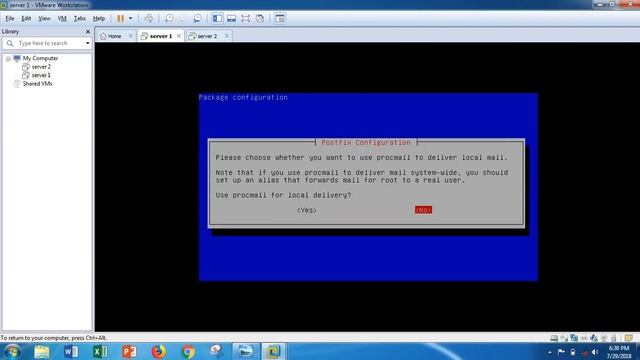Click the network adapter icon in status bar
This screenshot has height=360, width=640.
(574, 338)
